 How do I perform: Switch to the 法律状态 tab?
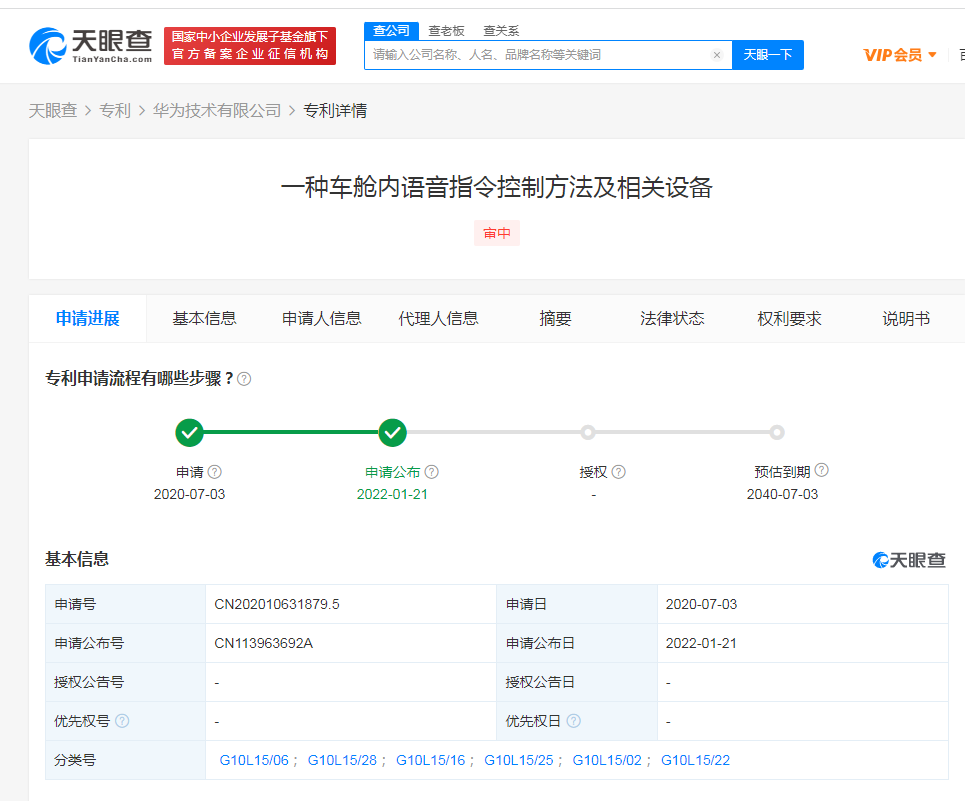pos(672,319)
